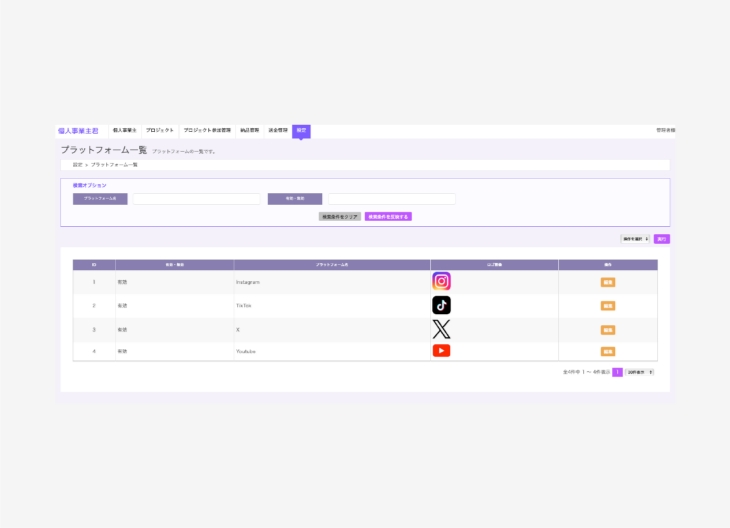The width and height of the screenshot is (730, 528).
Task: Focus the プラットフォーム名 search input
Action: pyautogui.click(x=196, y=199)
